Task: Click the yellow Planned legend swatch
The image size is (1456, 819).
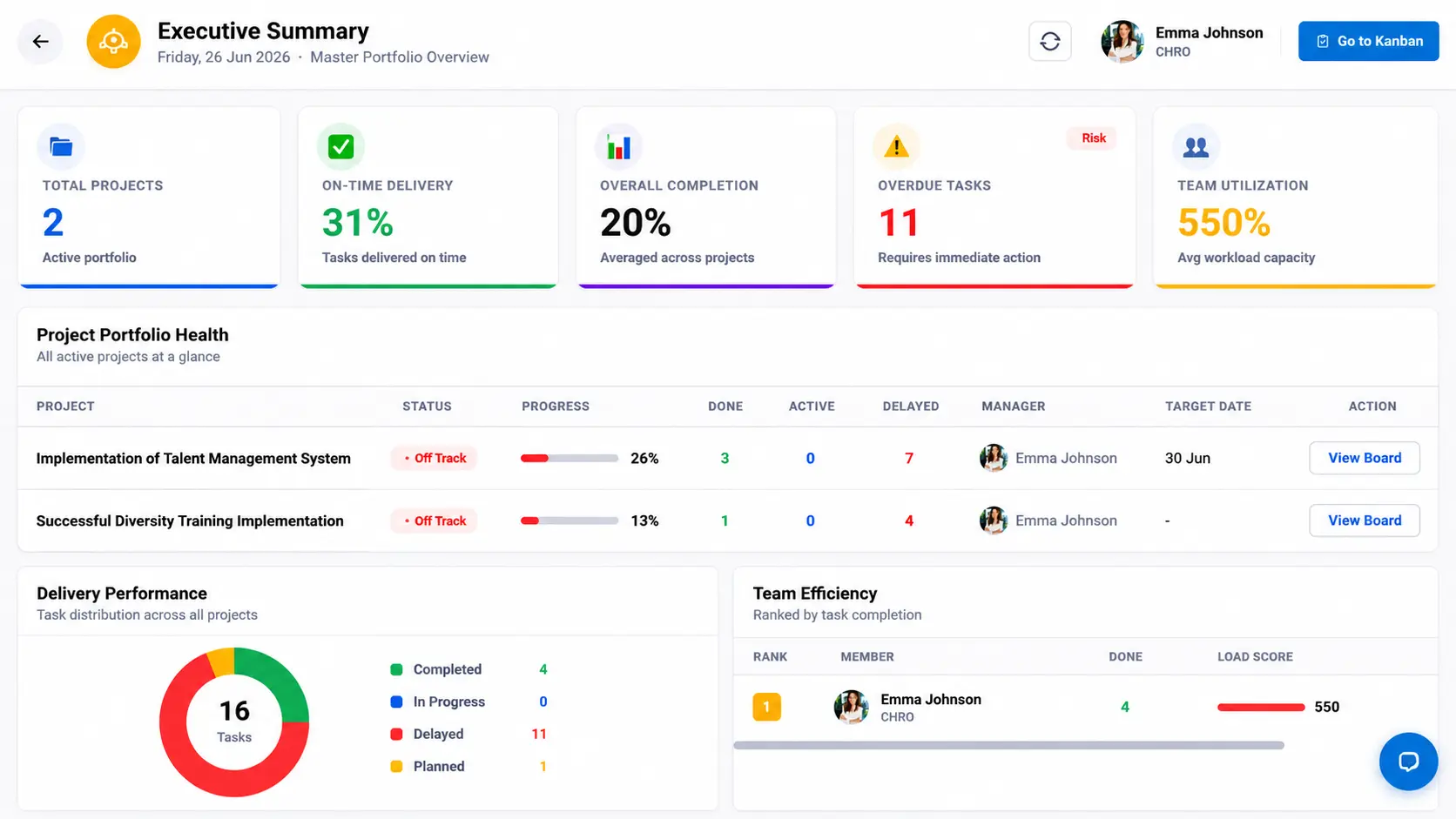Action: click(x=396, y=766)
